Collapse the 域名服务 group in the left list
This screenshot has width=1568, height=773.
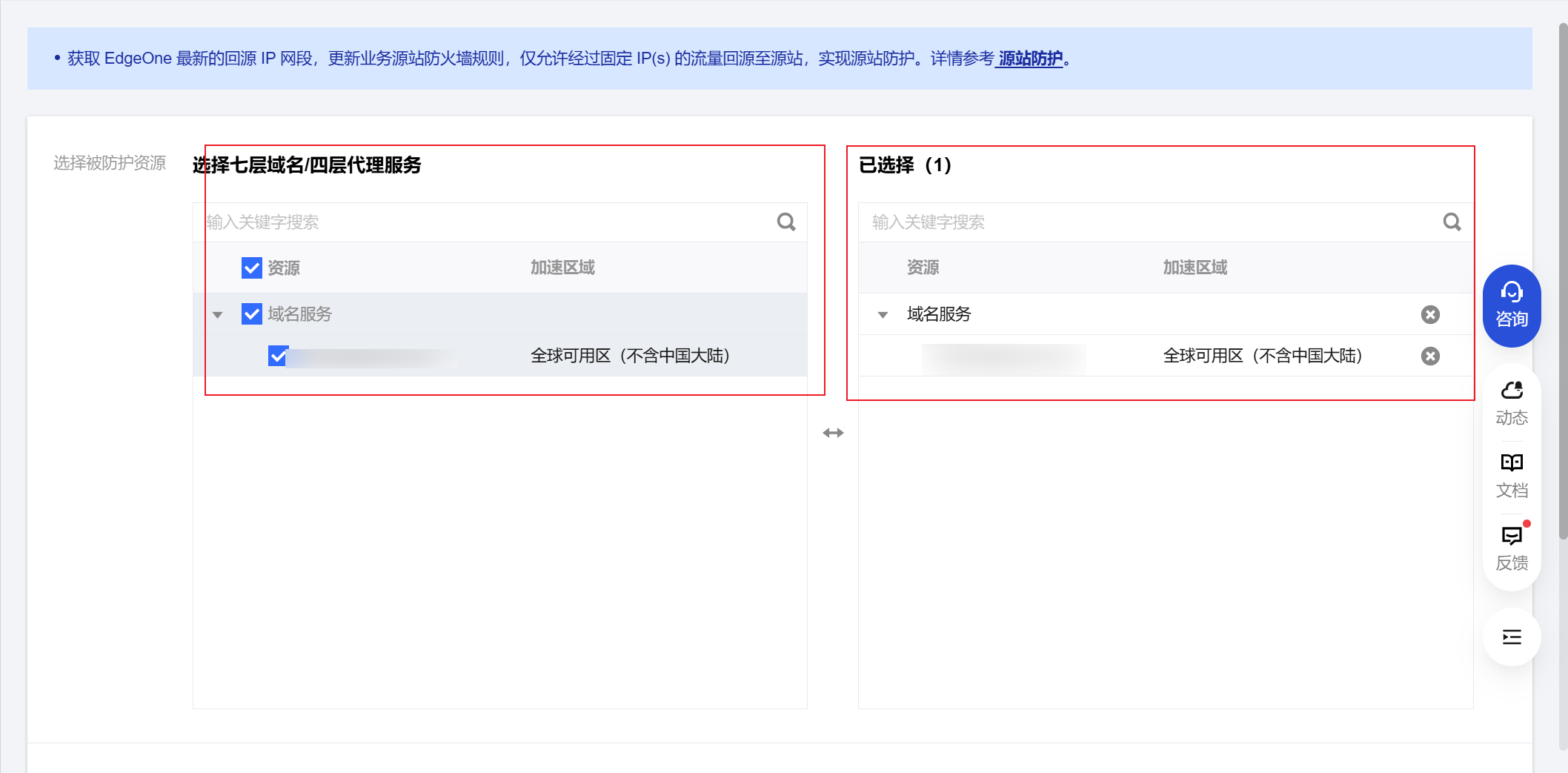(217, 315)
